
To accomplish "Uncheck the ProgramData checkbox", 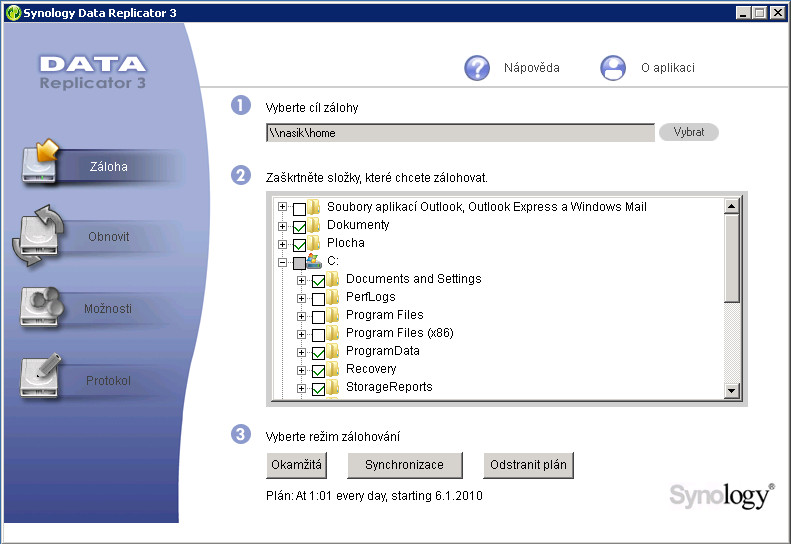I will [318, 353].
